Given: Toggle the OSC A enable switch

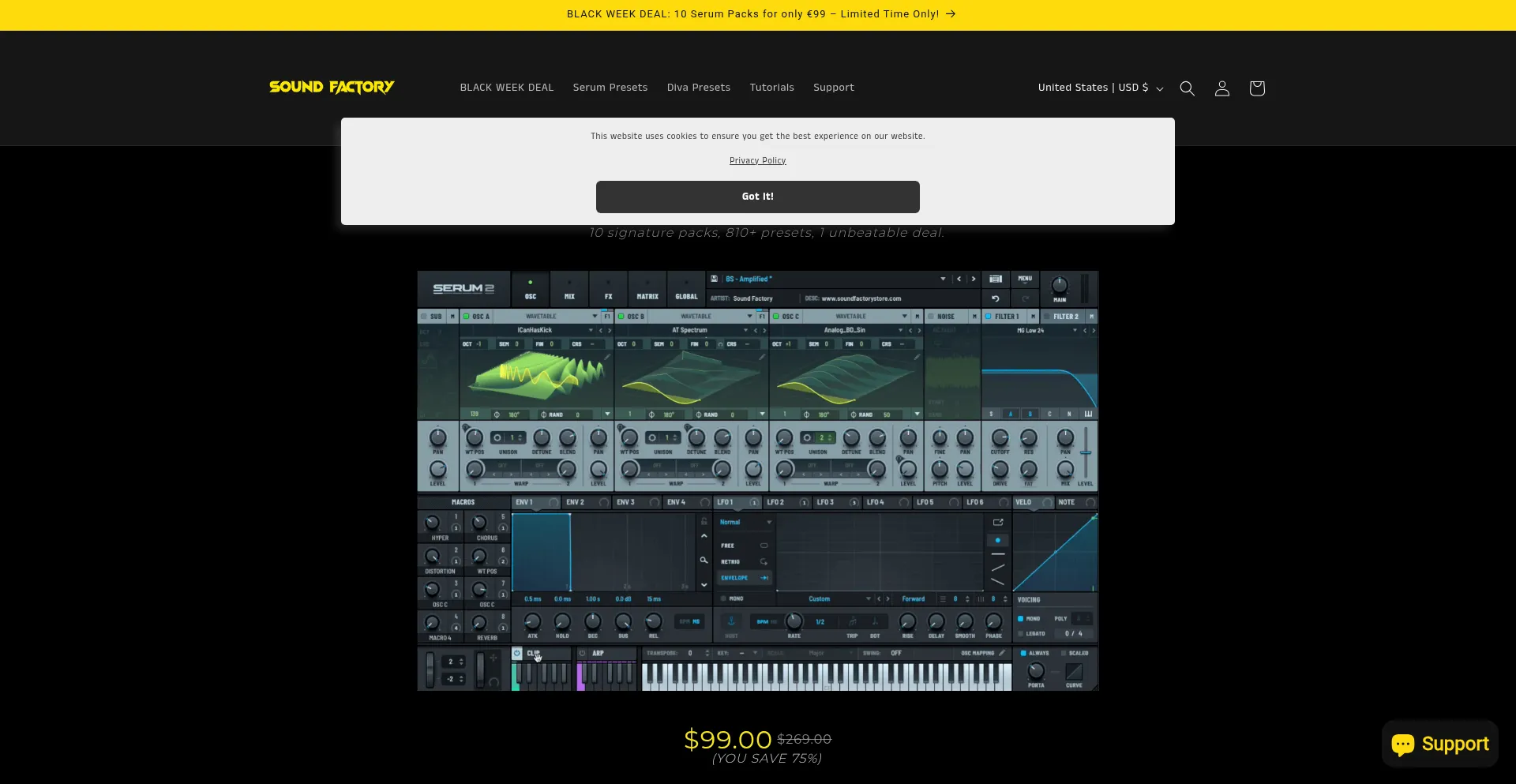Looking at the screenshot, I should tap(467, 317).
